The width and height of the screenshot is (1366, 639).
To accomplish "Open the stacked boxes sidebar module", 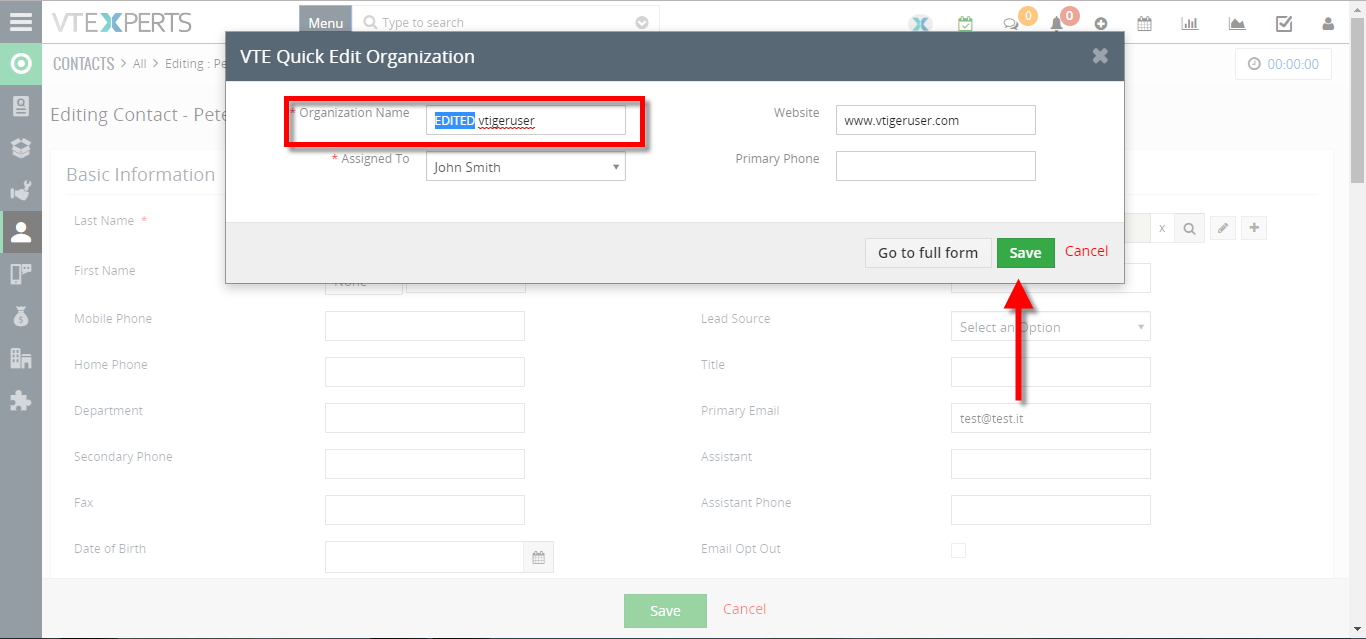I will [21, 148].
